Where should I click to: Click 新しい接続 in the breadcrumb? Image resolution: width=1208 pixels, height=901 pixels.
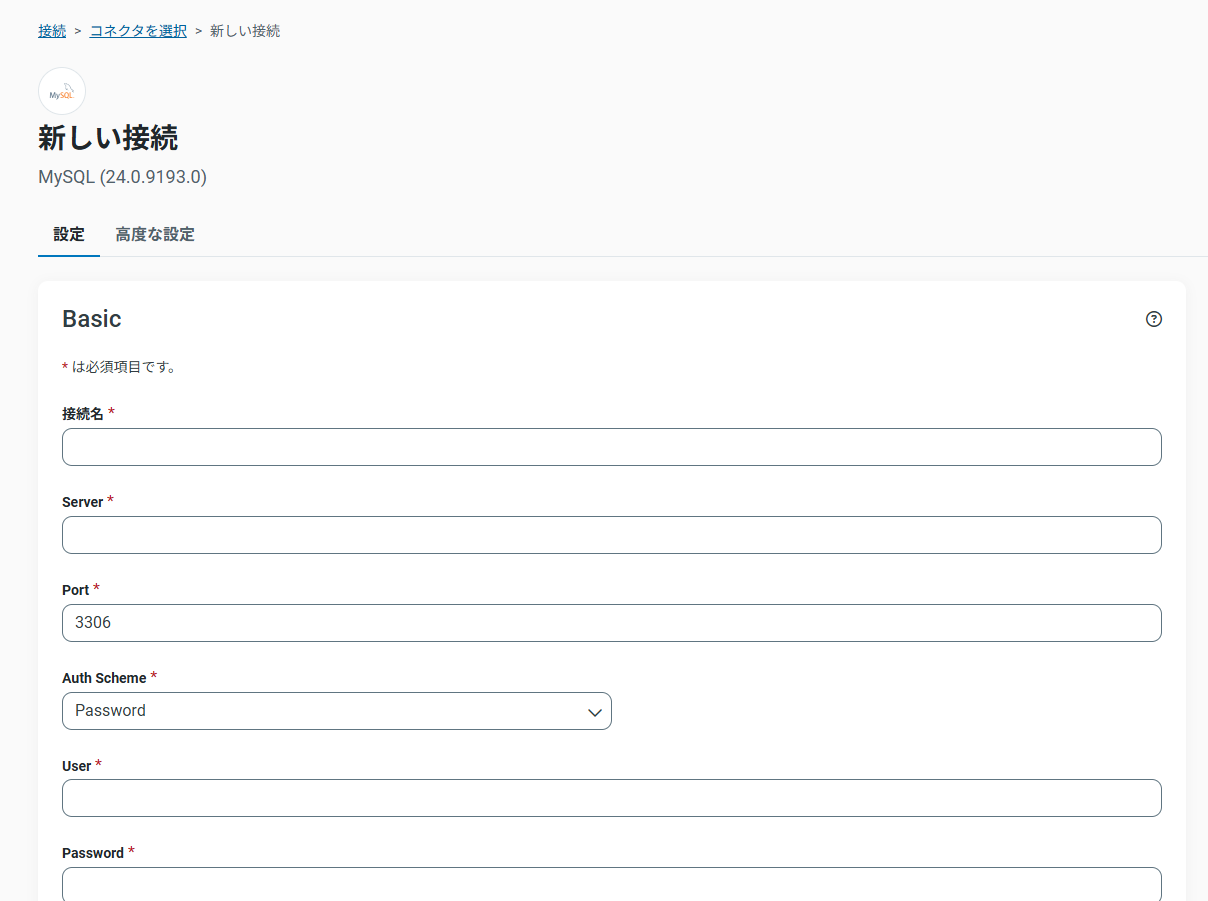[x=245, y=31]
